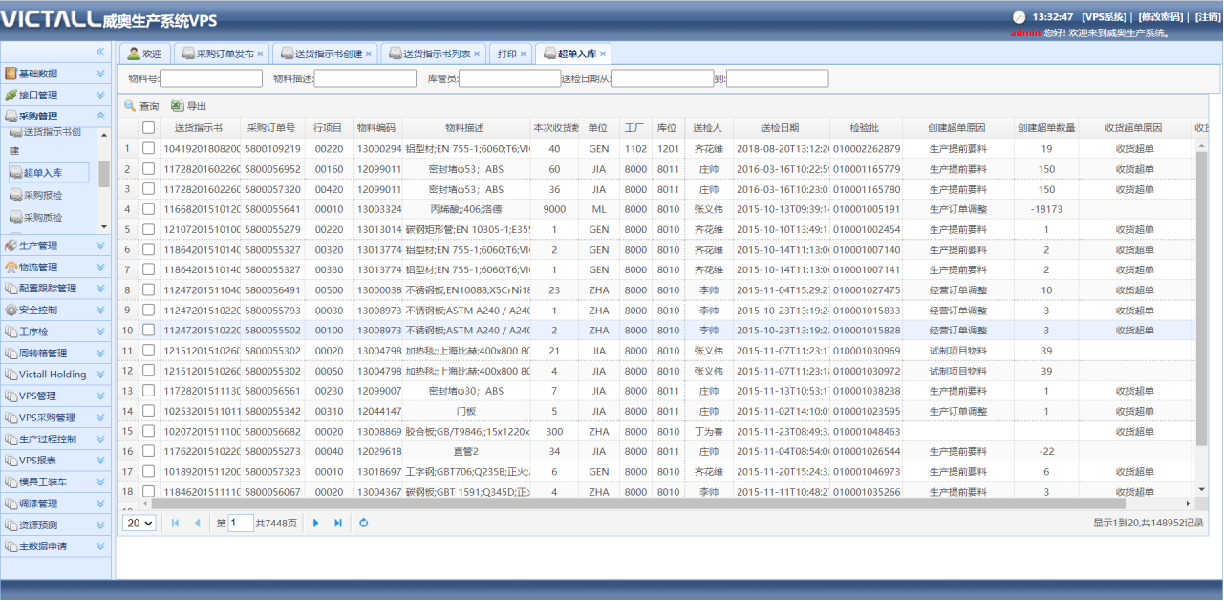Close the 送货指示书创建 tab with x
The image size is (1224, 601).
[x=369, y=54]
